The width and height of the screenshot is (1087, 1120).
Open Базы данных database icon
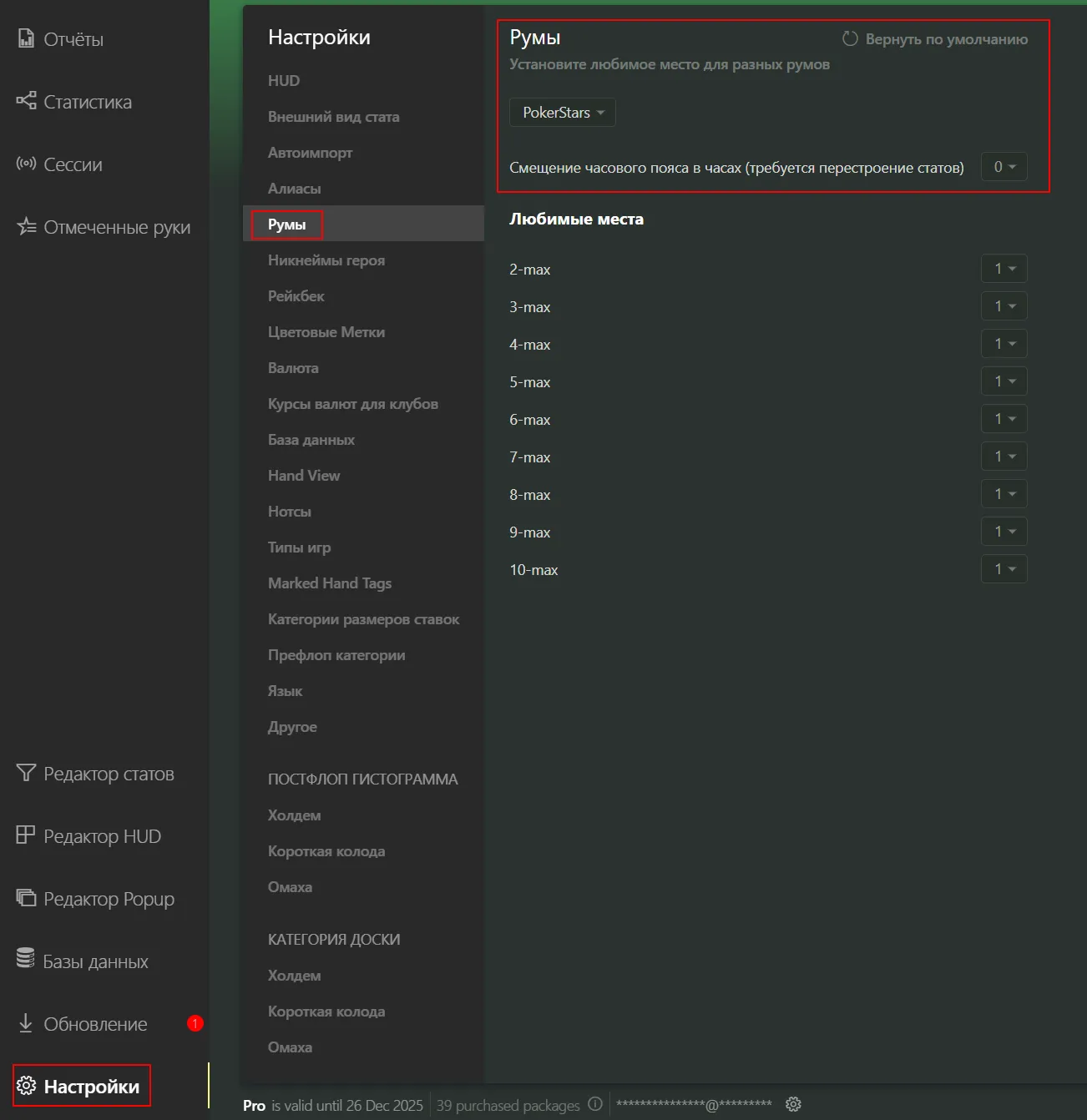(26, 960)
